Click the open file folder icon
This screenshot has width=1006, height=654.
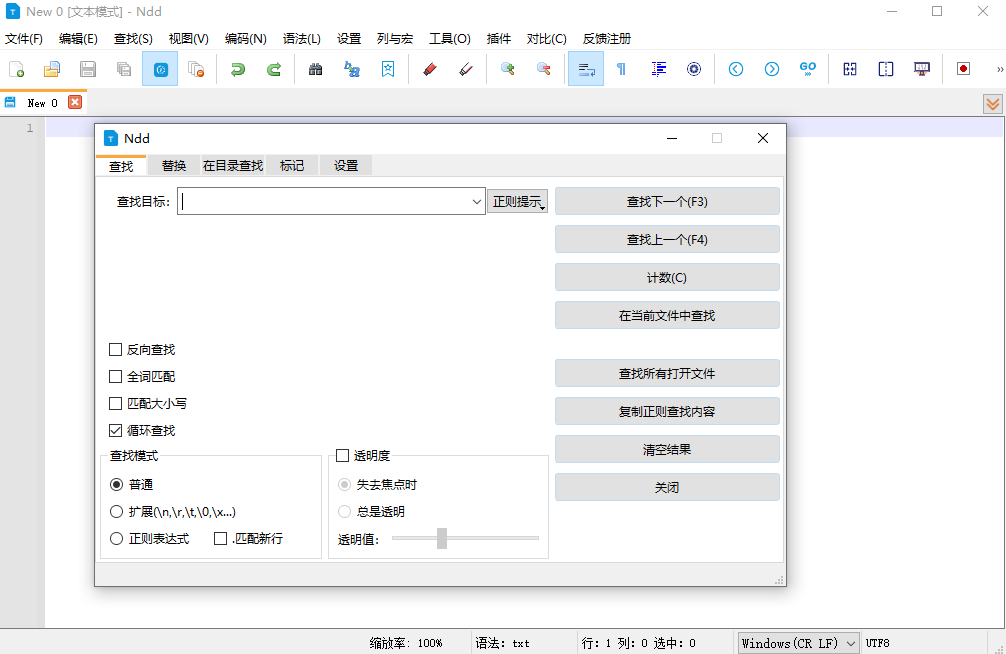click(52, 69)
